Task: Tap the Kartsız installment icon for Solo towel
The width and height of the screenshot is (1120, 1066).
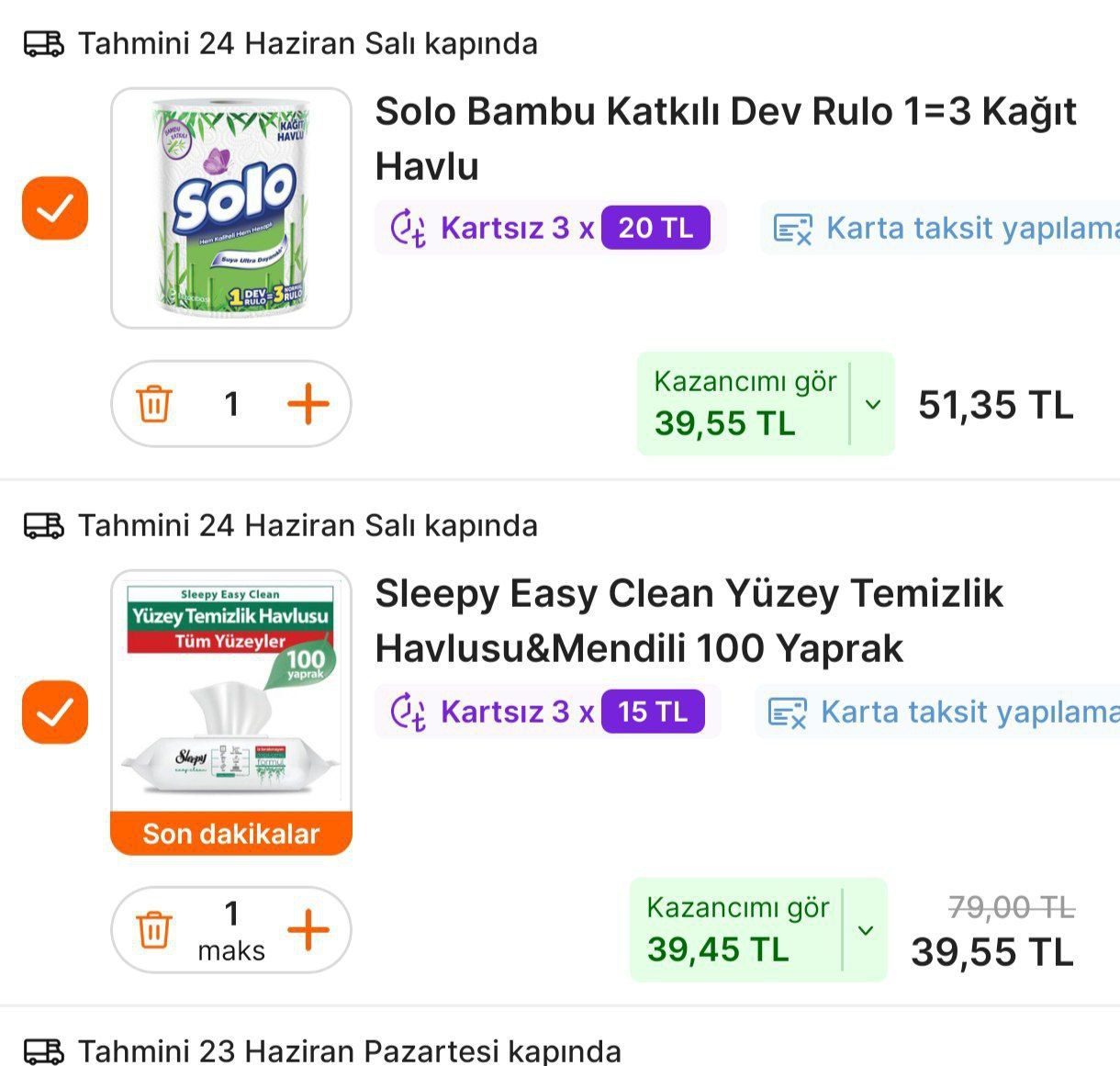Action: (x=408, y=229)
